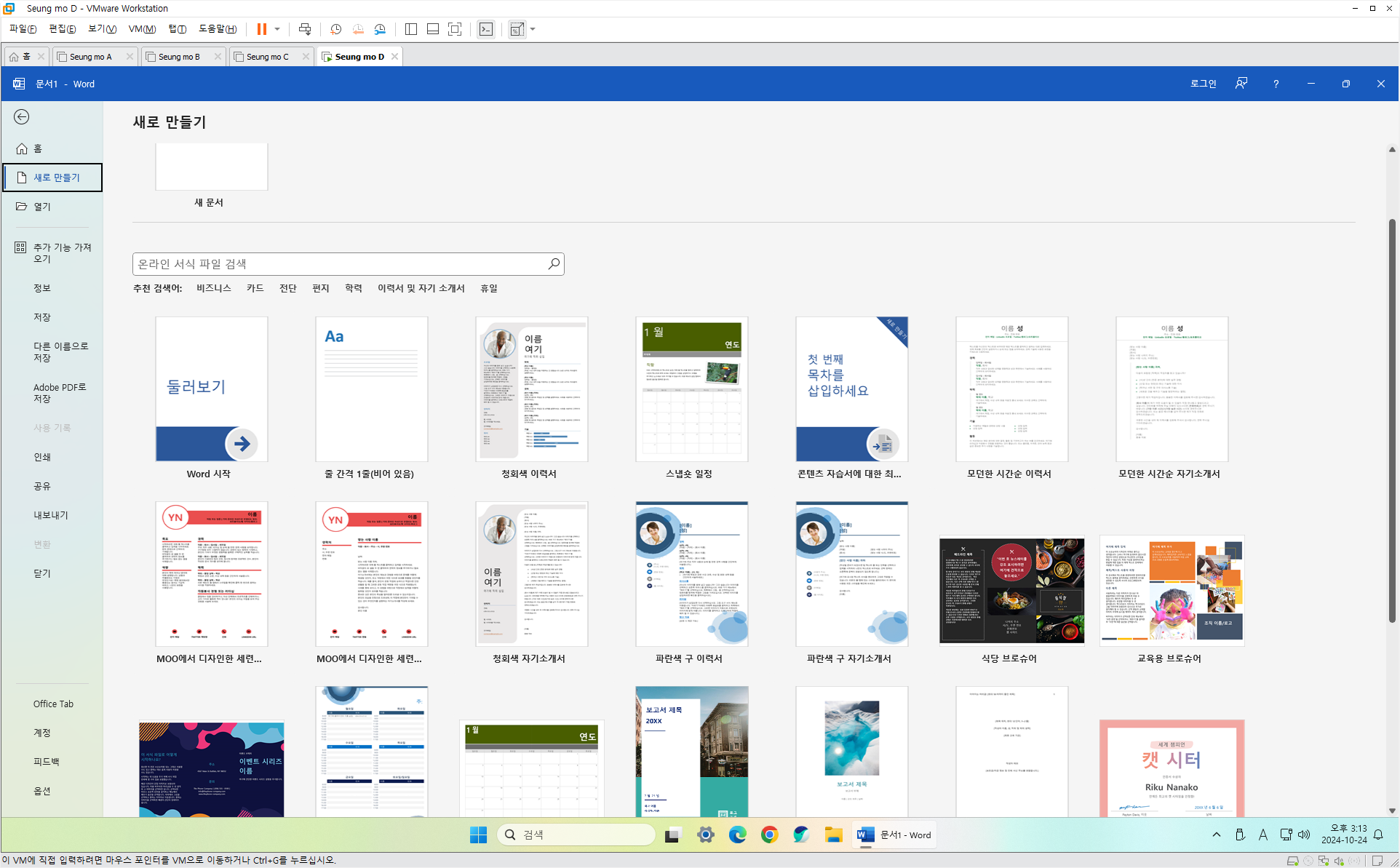The image size is (1400, 868).
Task: Pause the virtual machine with the orange pause icon
Action: coord(261,29)
